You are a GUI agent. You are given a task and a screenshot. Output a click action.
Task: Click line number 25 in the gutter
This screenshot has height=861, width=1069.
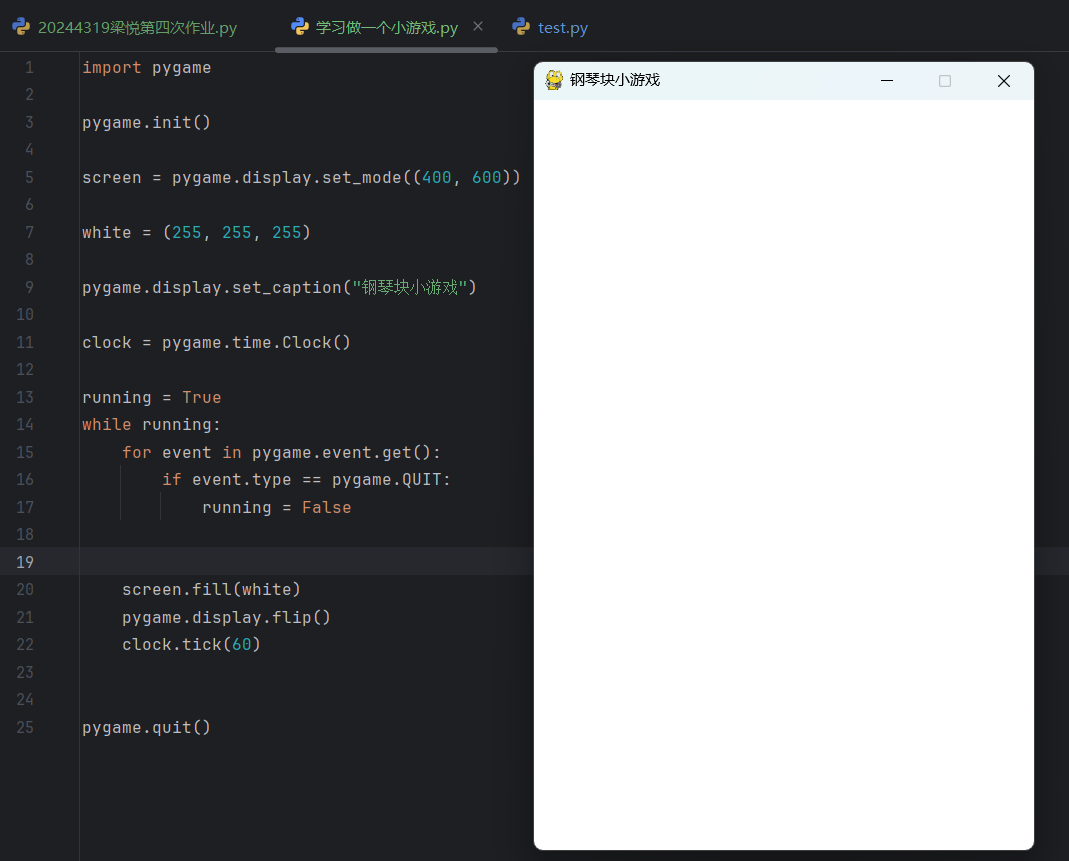(25, 727)
